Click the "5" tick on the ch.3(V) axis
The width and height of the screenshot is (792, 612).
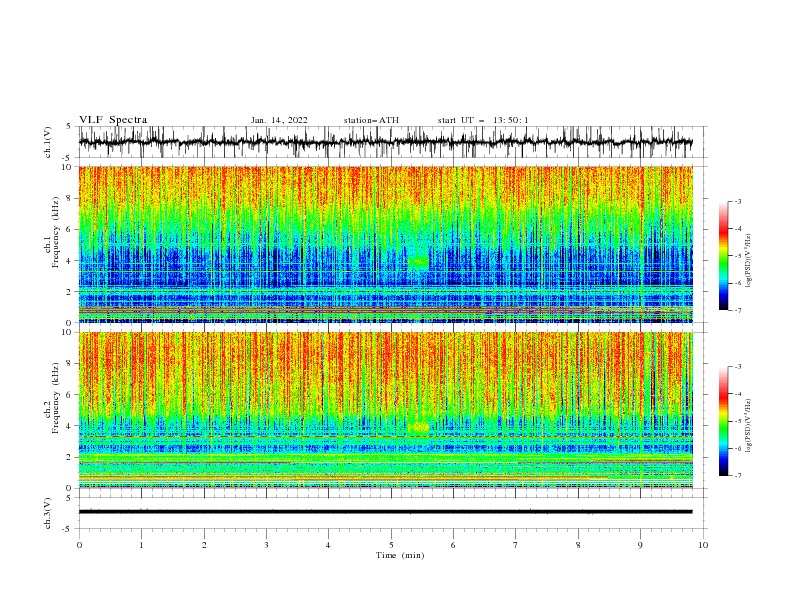pyautogui.click(x=69, y=498)
